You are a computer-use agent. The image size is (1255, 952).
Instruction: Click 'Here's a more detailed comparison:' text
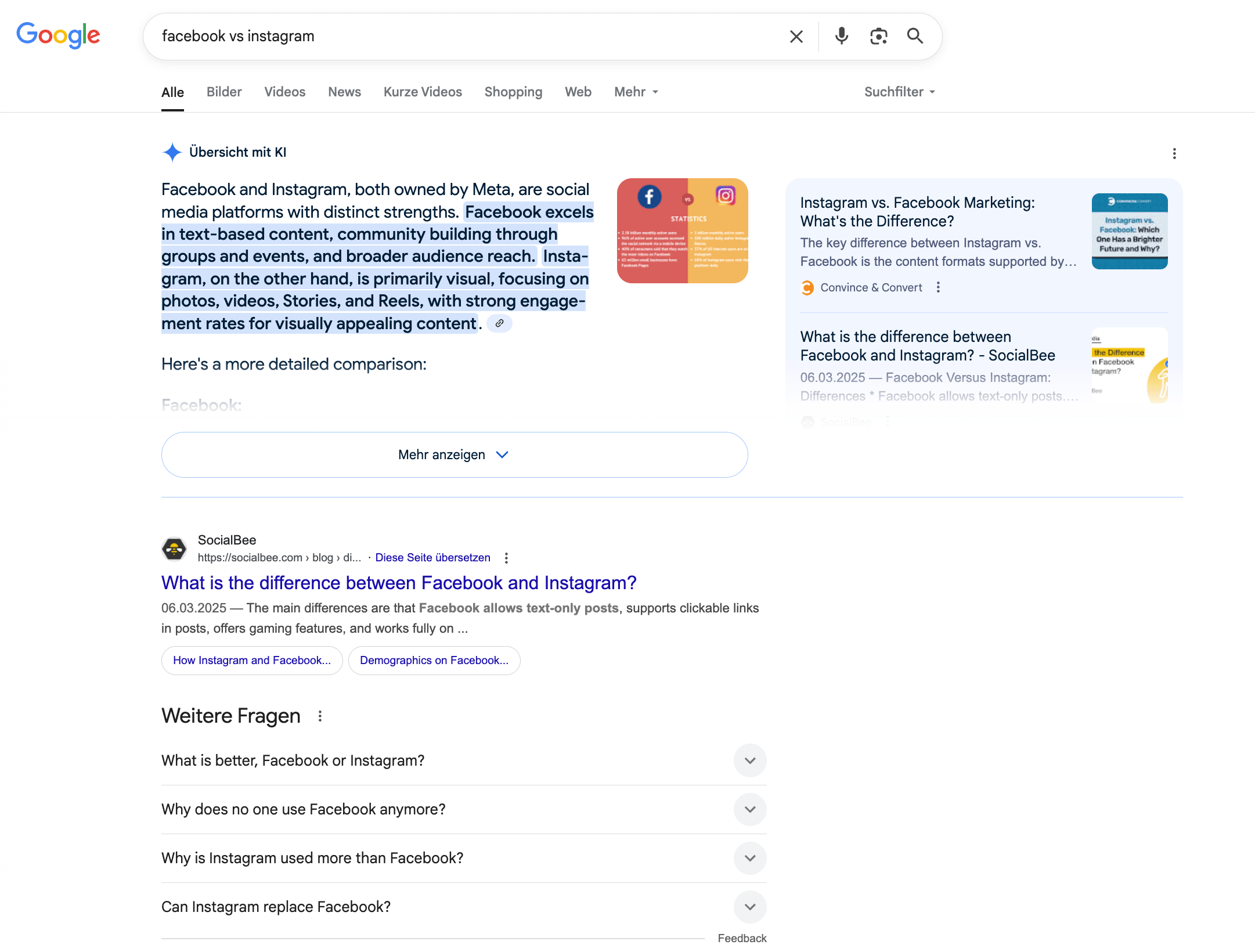(294, 365)
